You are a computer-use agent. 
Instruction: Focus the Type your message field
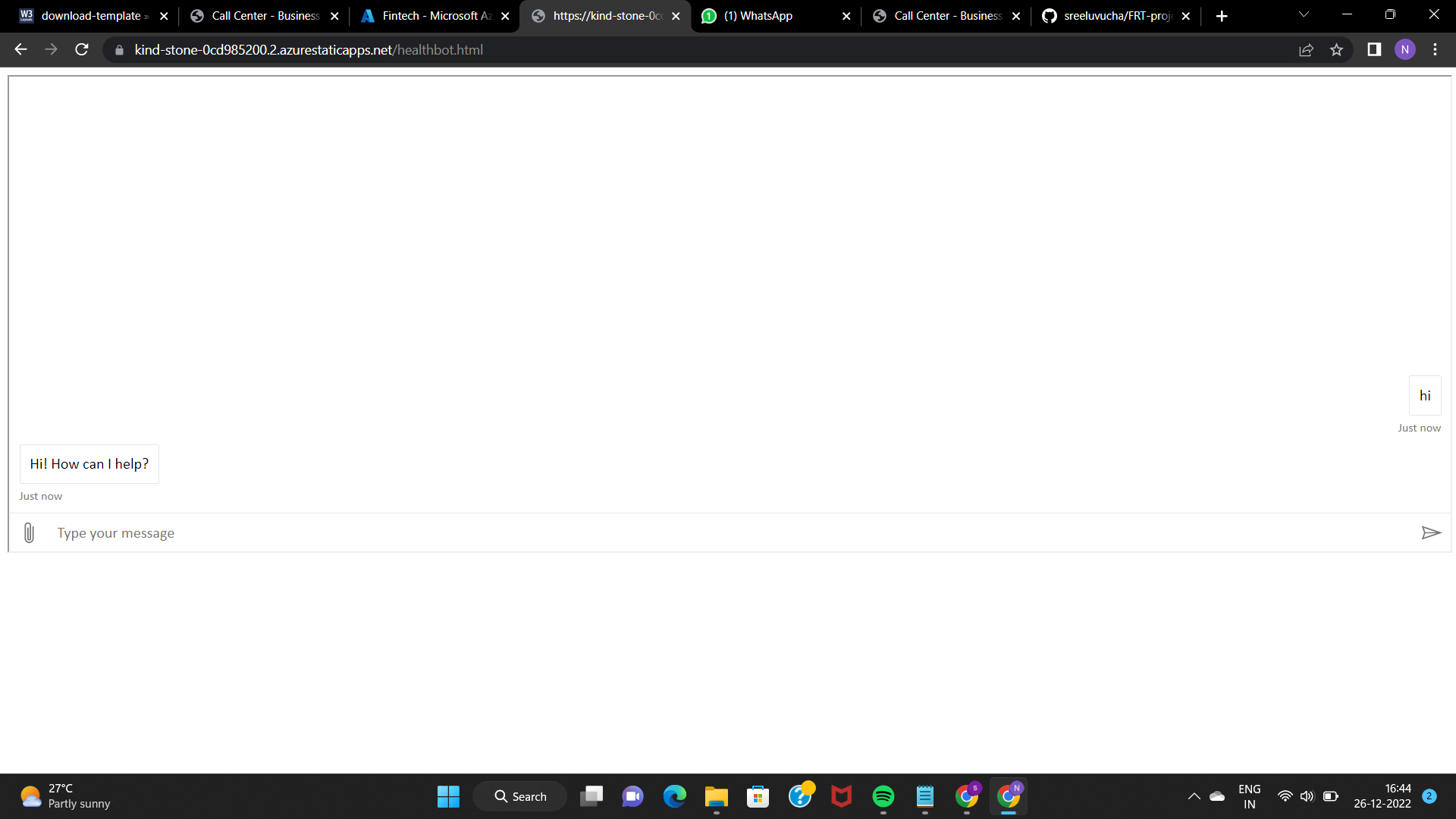pyautogui.click(x=728, y=533)
